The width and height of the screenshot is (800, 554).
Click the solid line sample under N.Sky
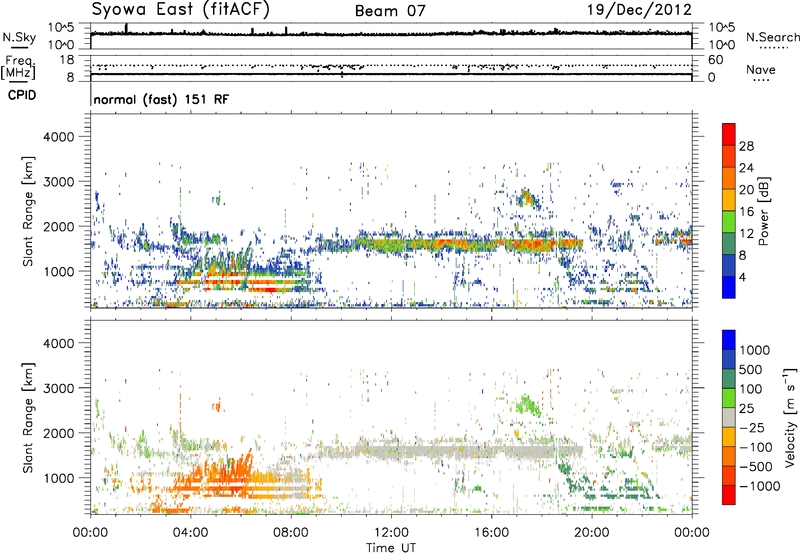point(19,47)
